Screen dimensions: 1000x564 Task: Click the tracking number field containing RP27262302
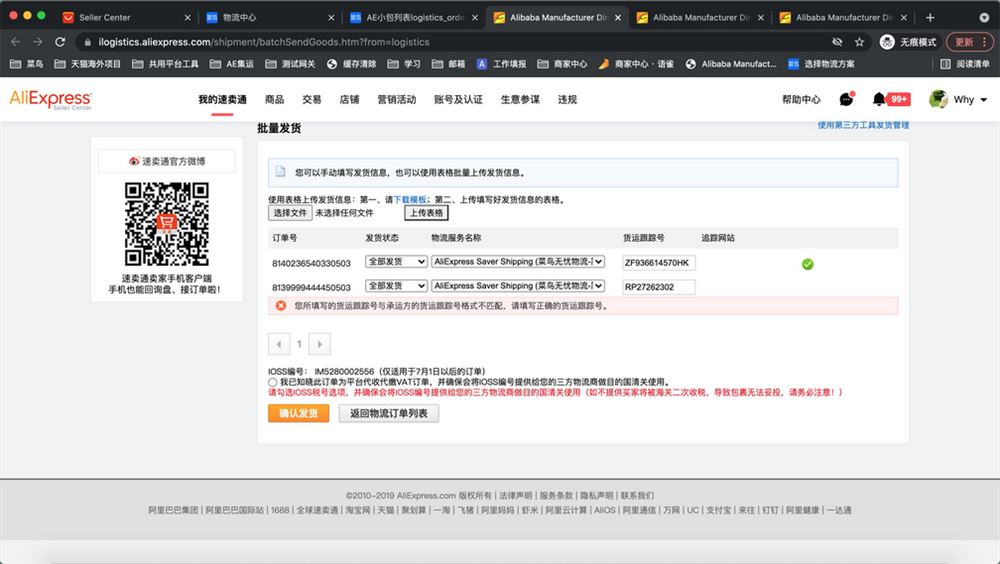659,287
